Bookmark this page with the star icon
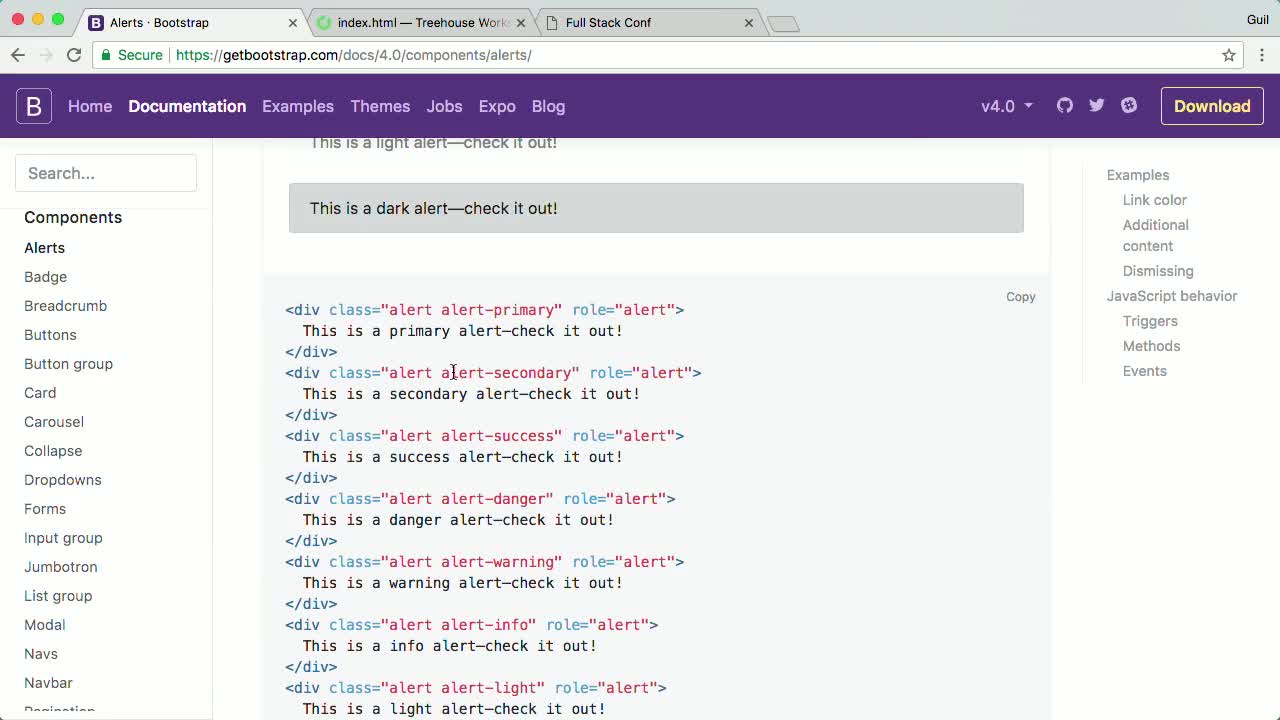This screenshot has height=720, width=1280. (x=1229, y=55)
